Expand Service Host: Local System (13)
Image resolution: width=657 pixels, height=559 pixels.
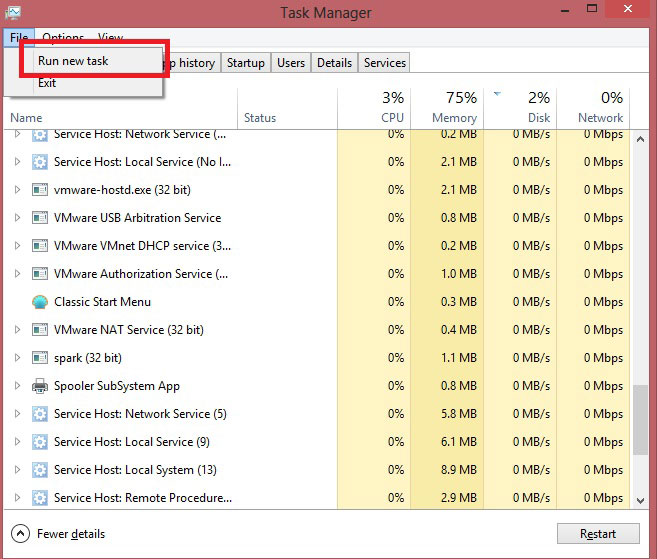click(x=17, y=470)
